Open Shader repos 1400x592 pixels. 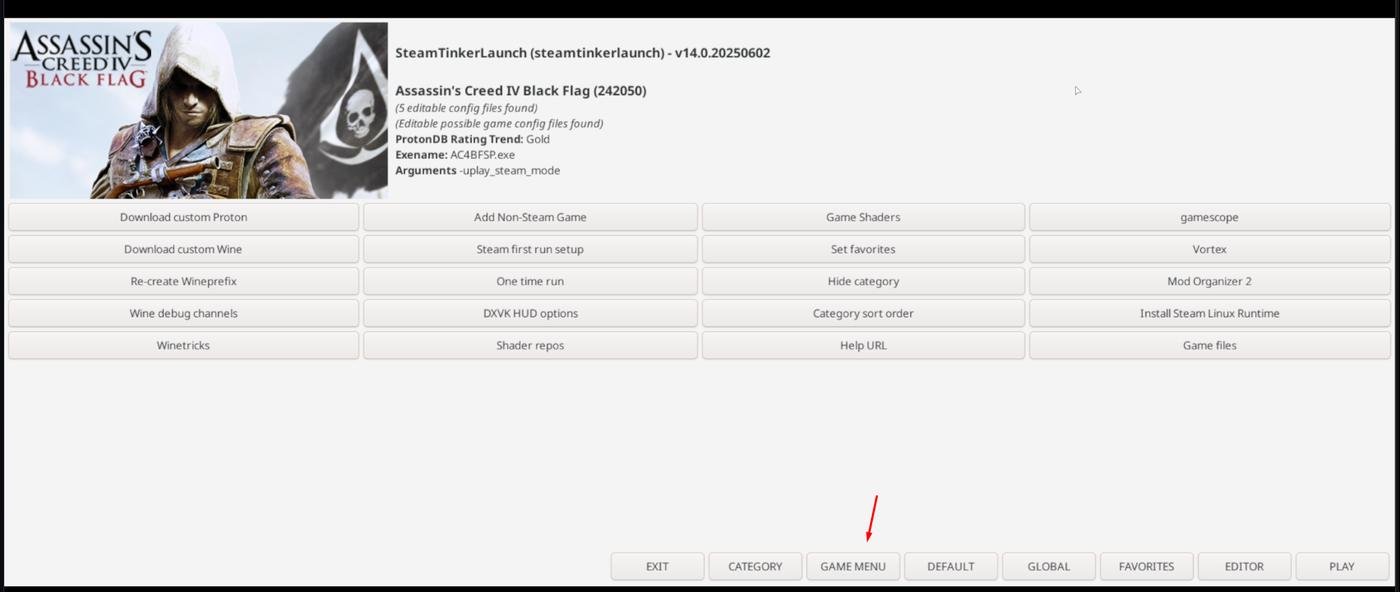pyautogui.click(x=530, y=345)
